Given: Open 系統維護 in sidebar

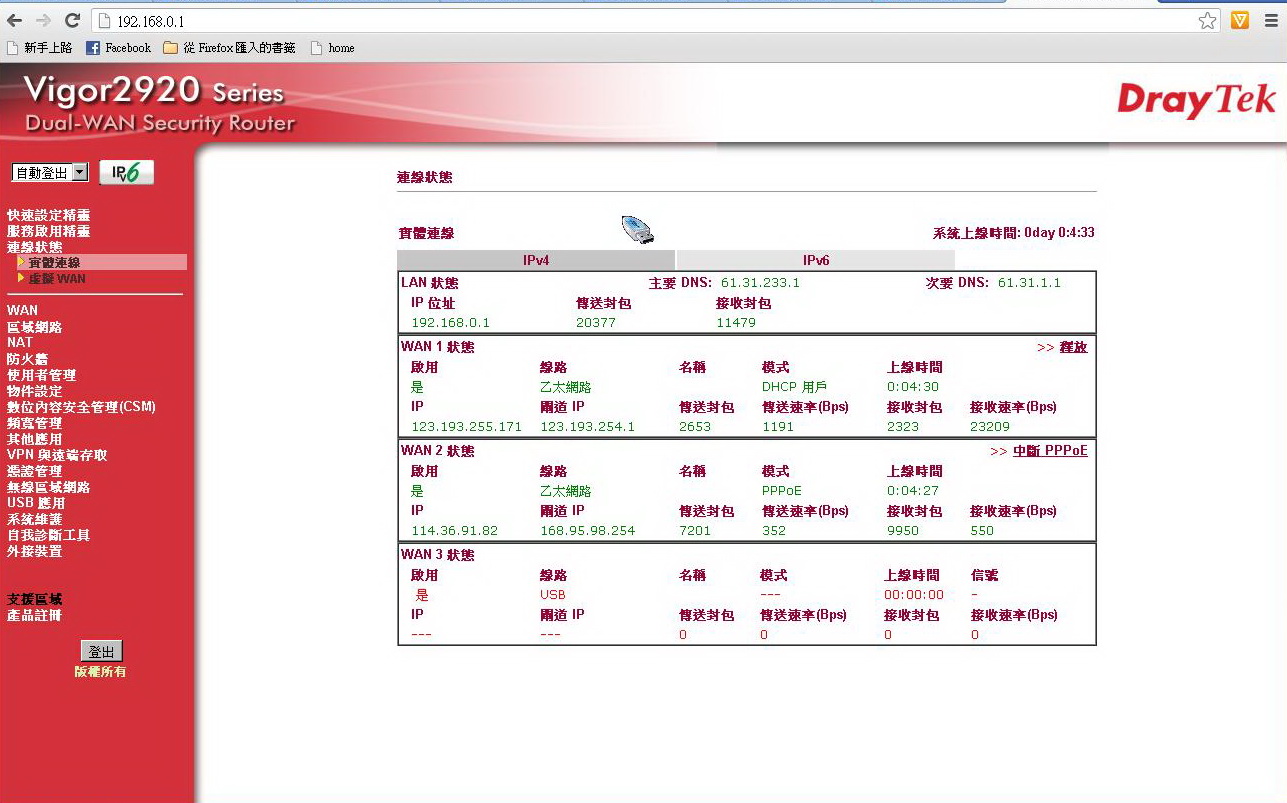Looking at the screenshot, I should [x=34, y=519].
